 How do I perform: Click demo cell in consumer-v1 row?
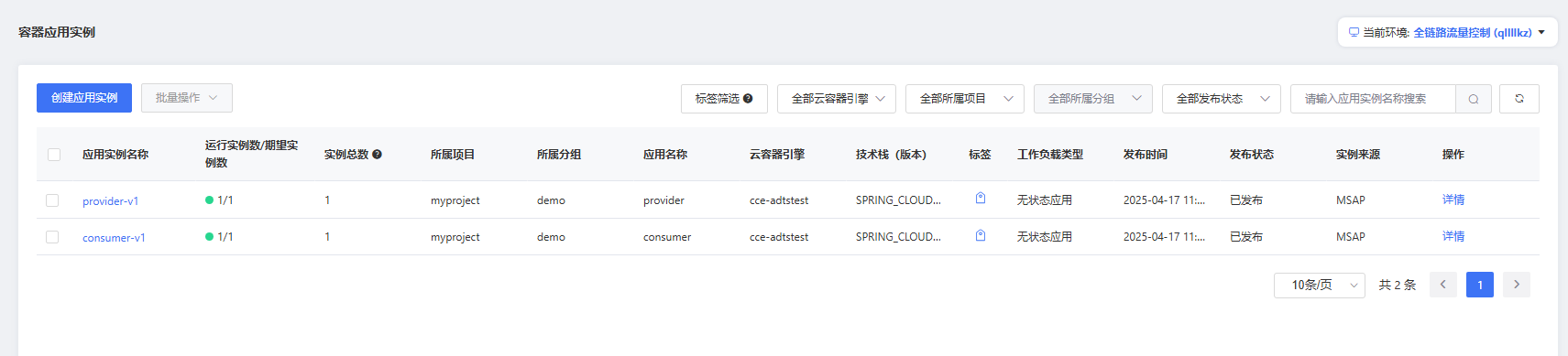click(x=551, y=237)
